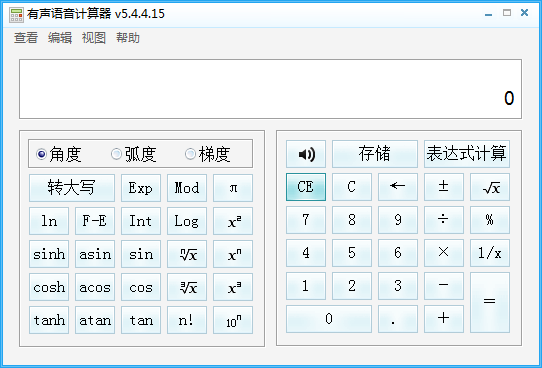
Task: Click the 转大写 convert button
Action: 72,188
